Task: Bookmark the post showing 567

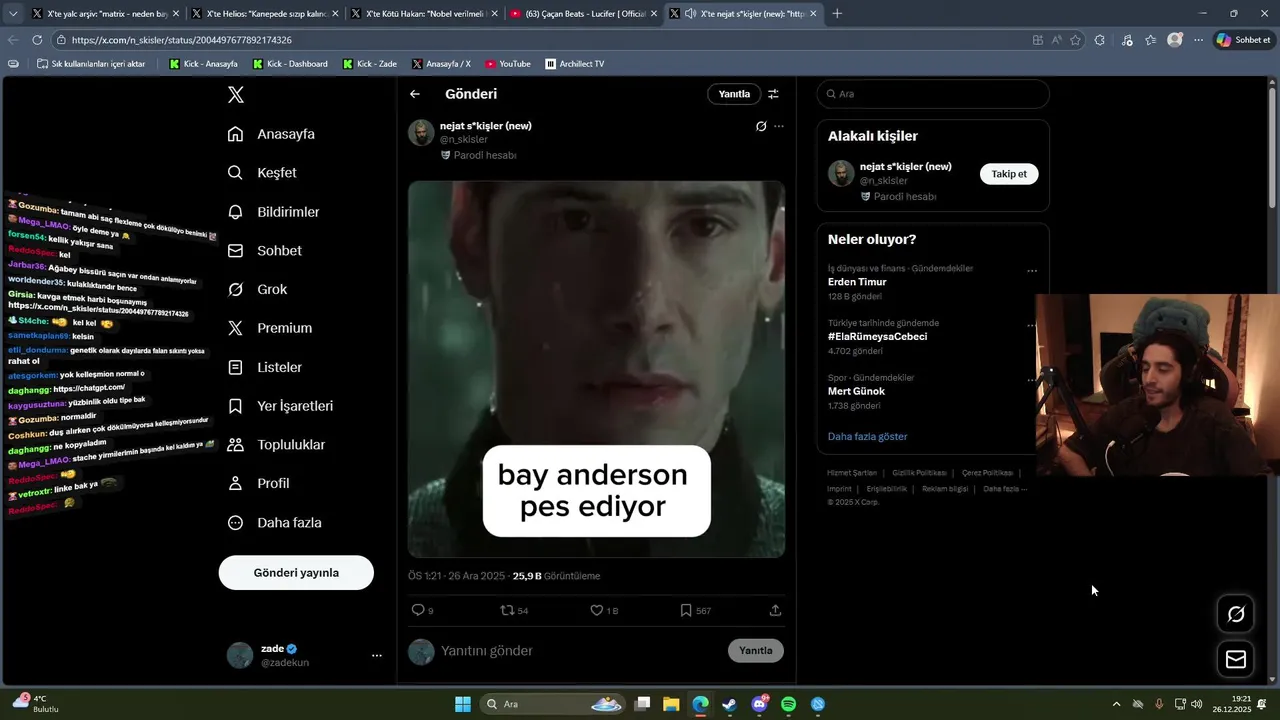Action: (x=695, y=610)
